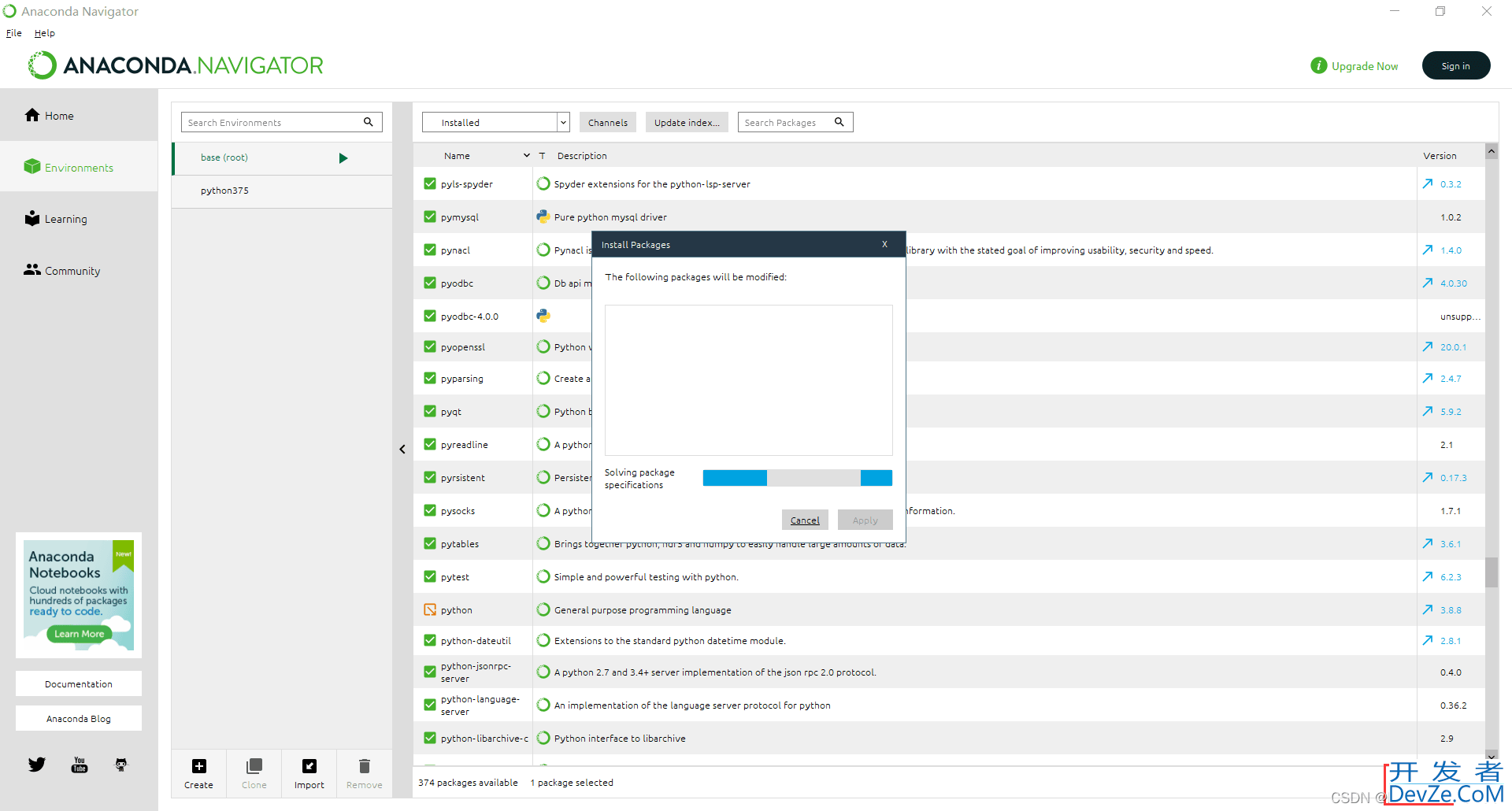Run base (root) environment play arrow
The width and height of the screenshot is (1512, 811).
click(x=343, y=158)
